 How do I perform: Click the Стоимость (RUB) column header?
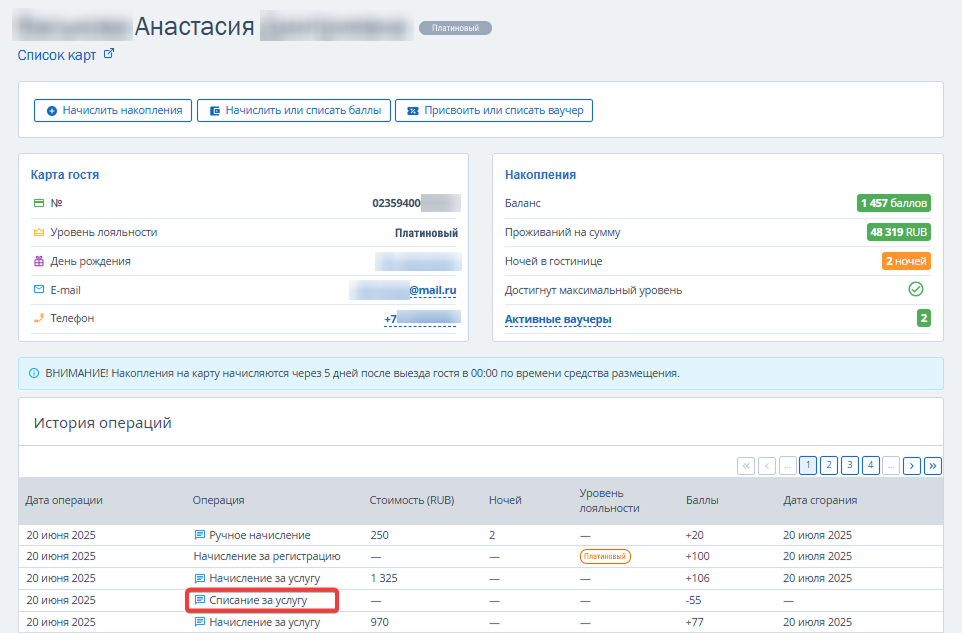[412, 501]
